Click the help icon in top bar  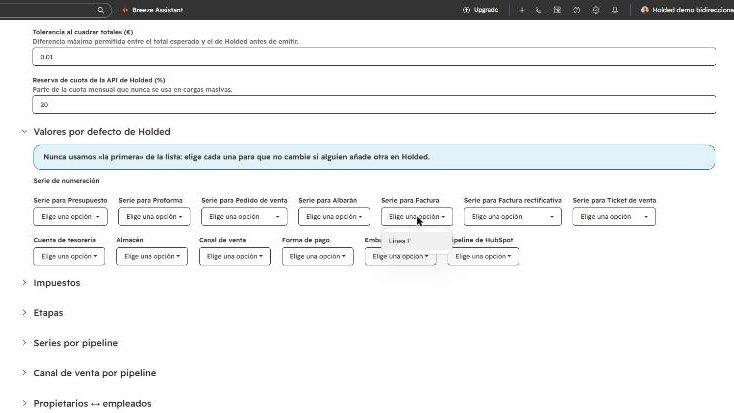576,10
